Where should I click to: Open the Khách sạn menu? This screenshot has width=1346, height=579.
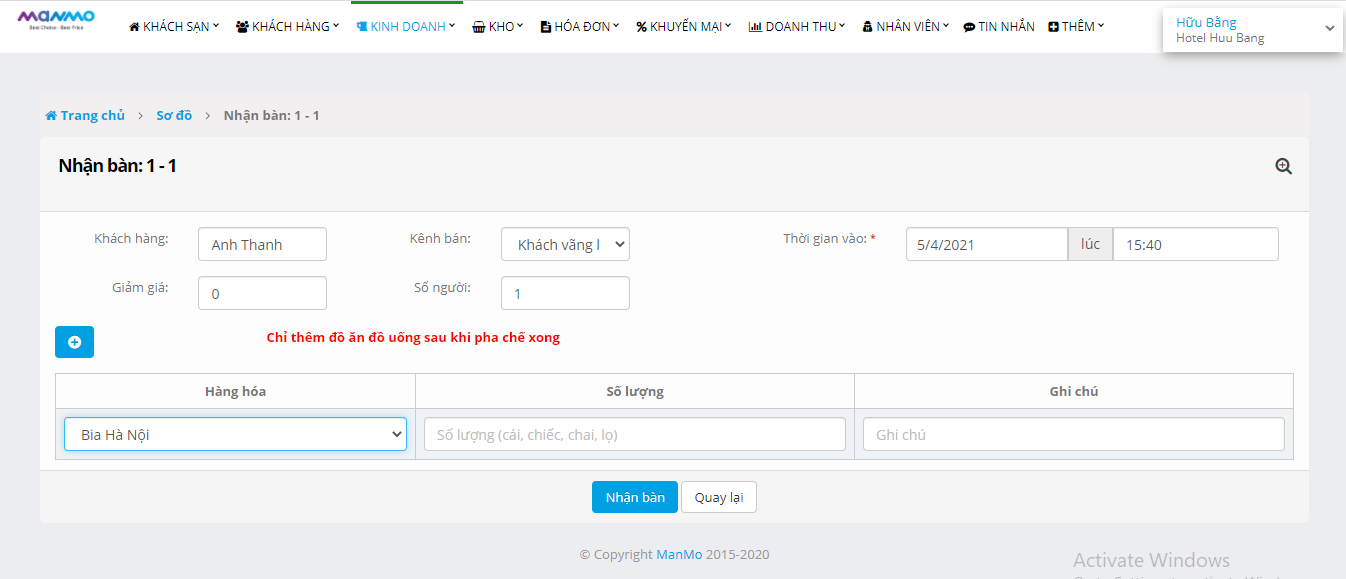click(174, 27)
